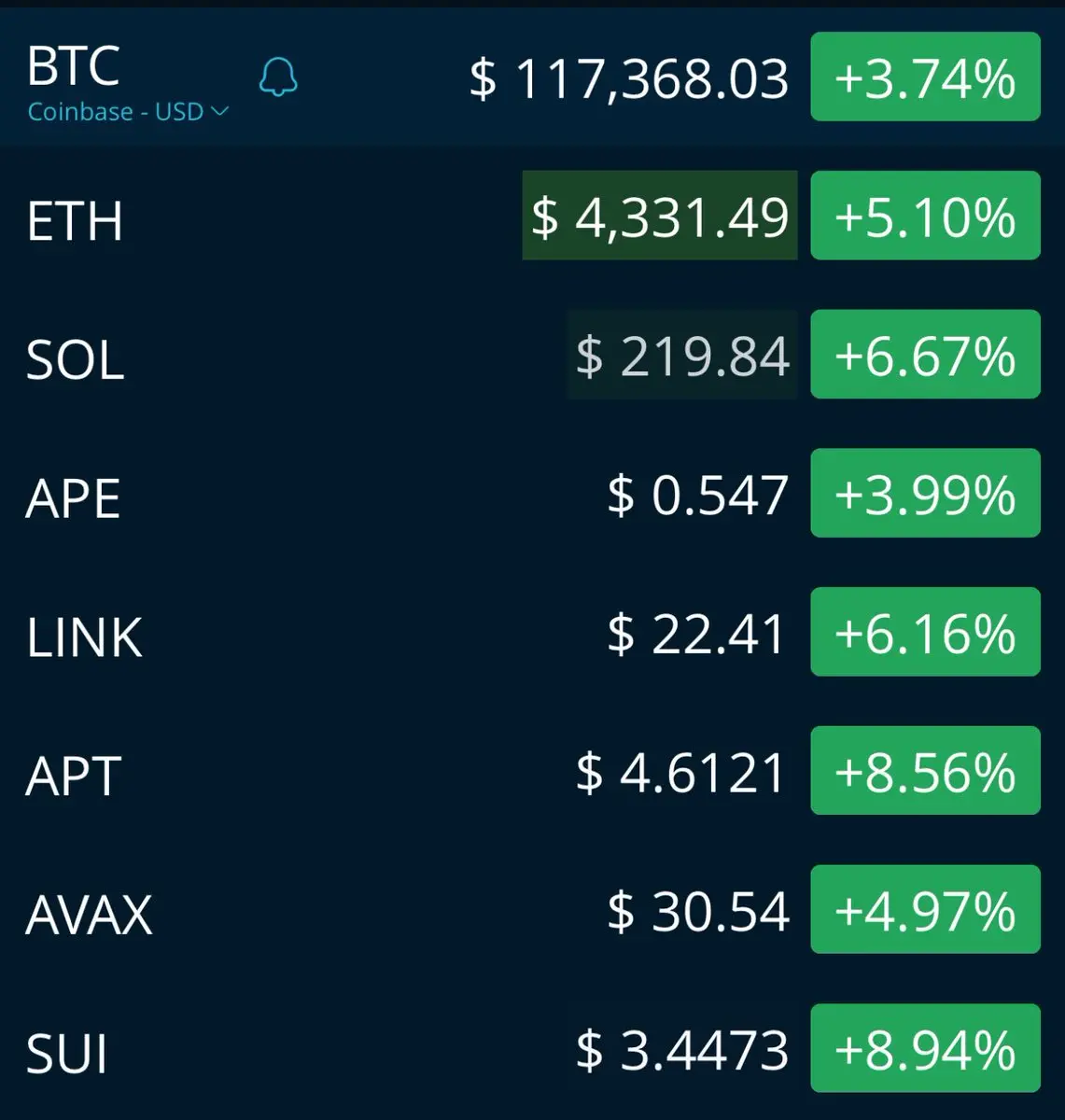Click the highlighted ETH price $ 4,331.49
This screenshot has height=1120, width=1065.
[x=660, y=216]
